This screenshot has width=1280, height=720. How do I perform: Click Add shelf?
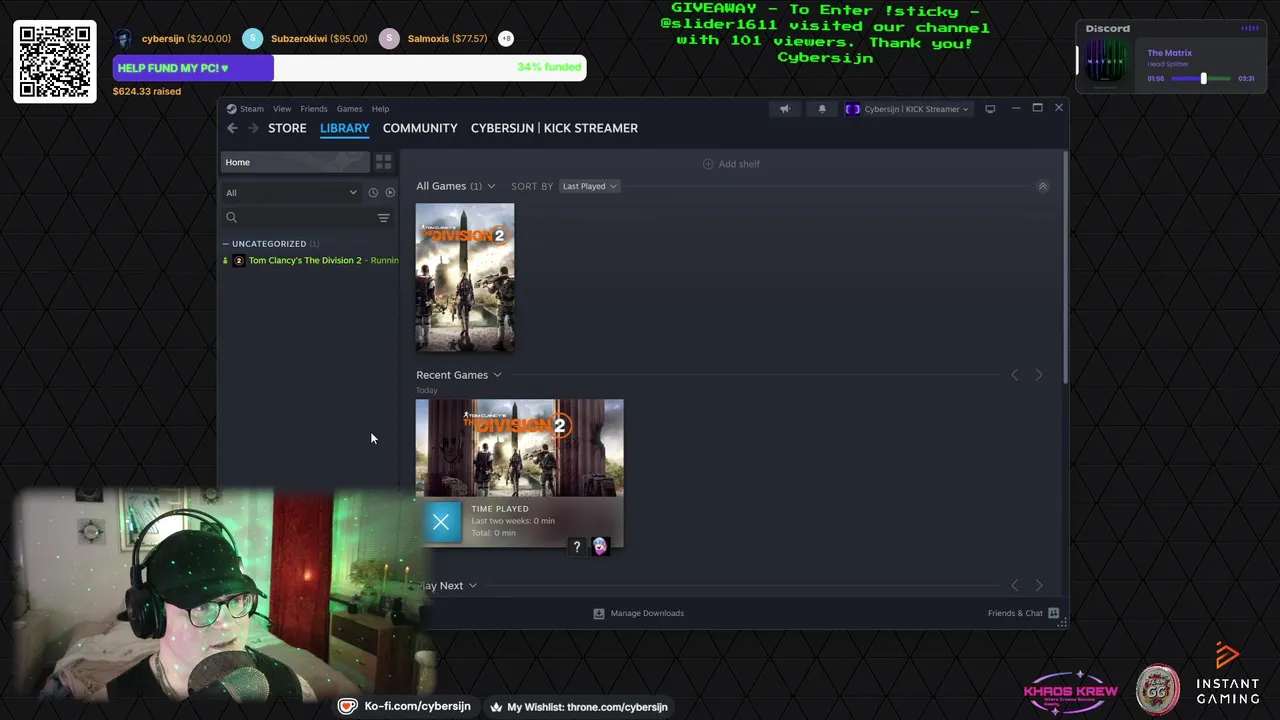point(731,164)
